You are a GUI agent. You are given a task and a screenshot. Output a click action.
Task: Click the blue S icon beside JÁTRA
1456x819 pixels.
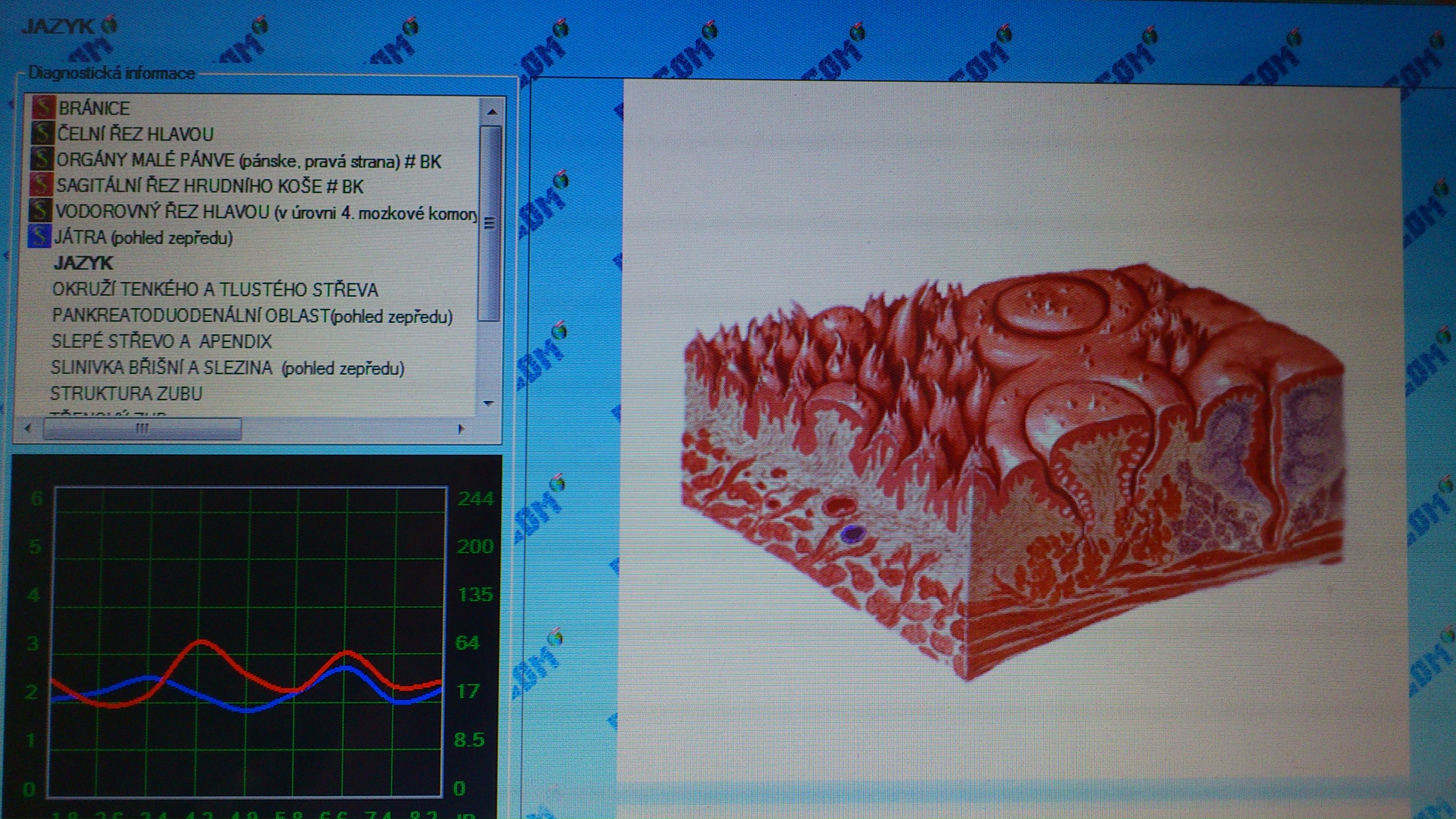point(39,237)
